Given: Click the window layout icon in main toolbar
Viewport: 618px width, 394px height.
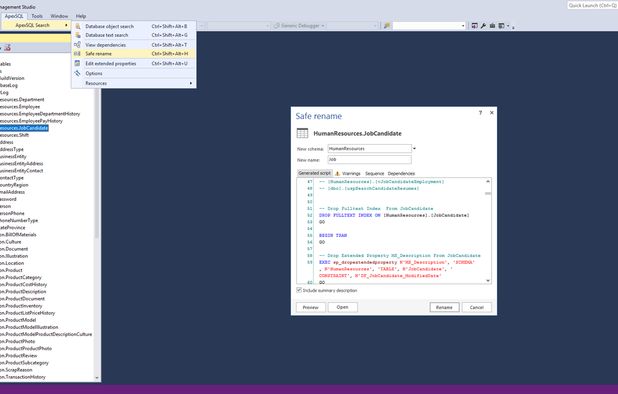Looking at the screenshot, I should click(x=501, y=26).
